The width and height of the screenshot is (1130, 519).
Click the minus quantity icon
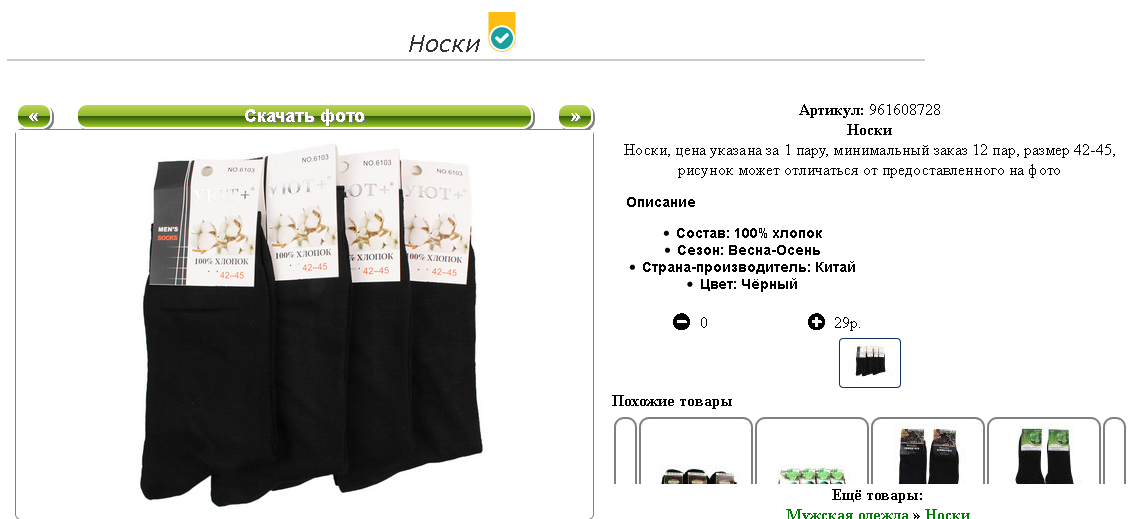(x=681, y=321)
